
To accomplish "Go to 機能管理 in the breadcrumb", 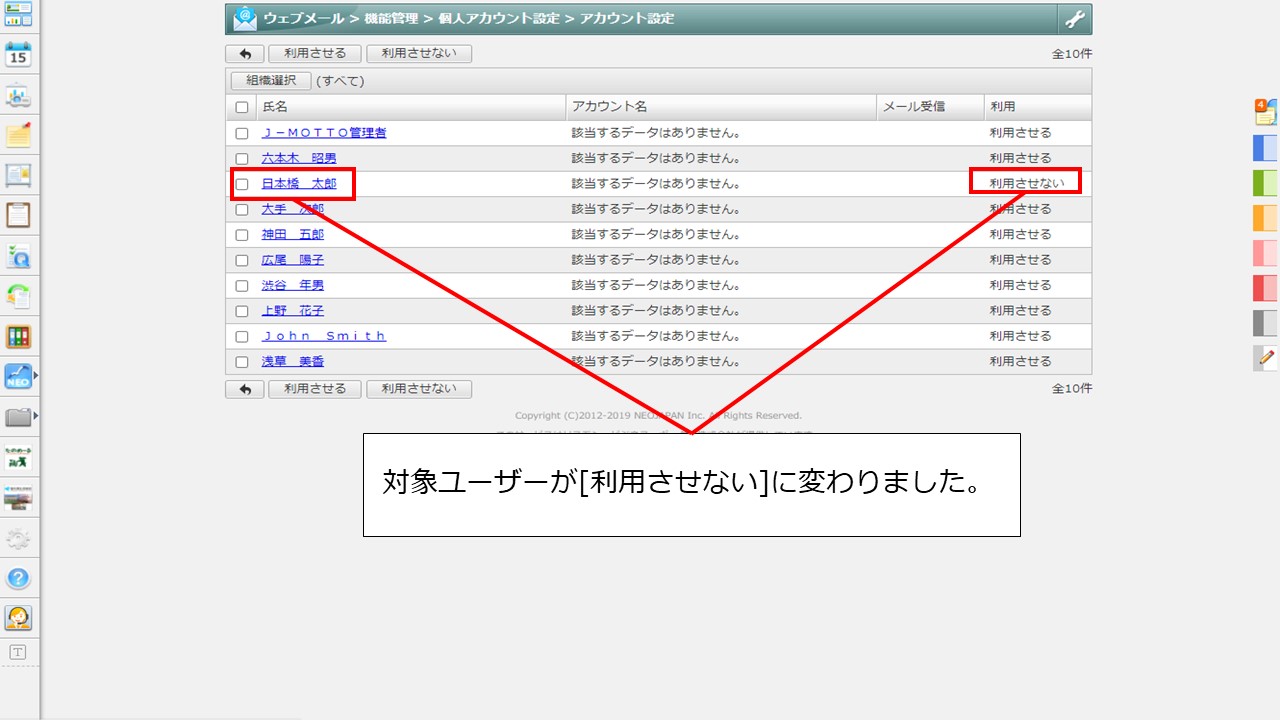I will tap(389, 19).
